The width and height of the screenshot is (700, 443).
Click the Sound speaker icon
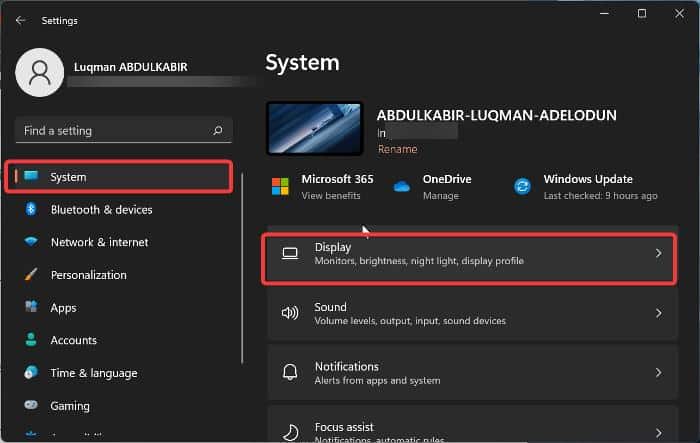tap(290, 313)
